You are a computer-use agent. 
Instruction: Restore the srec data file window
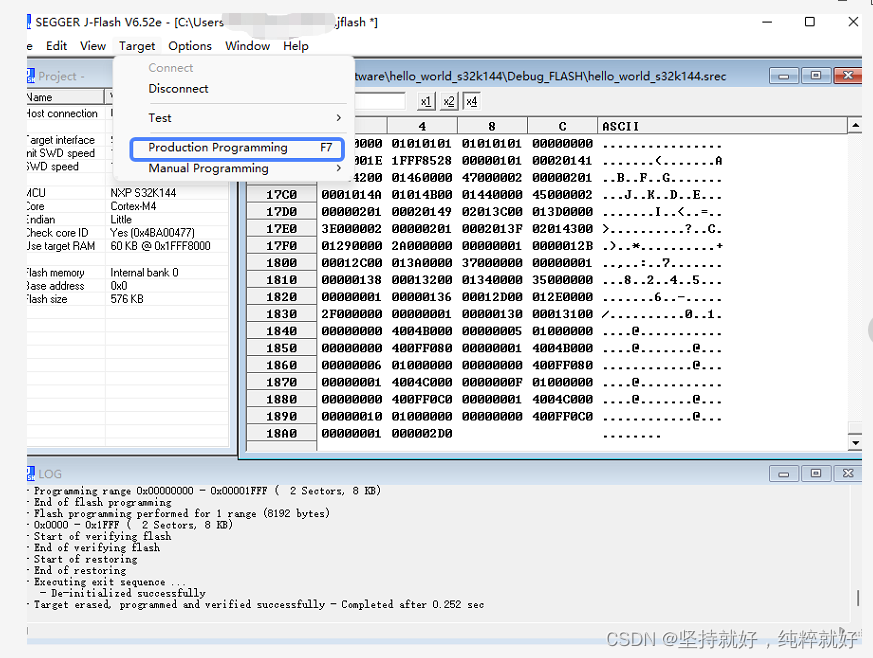(816, 76)
